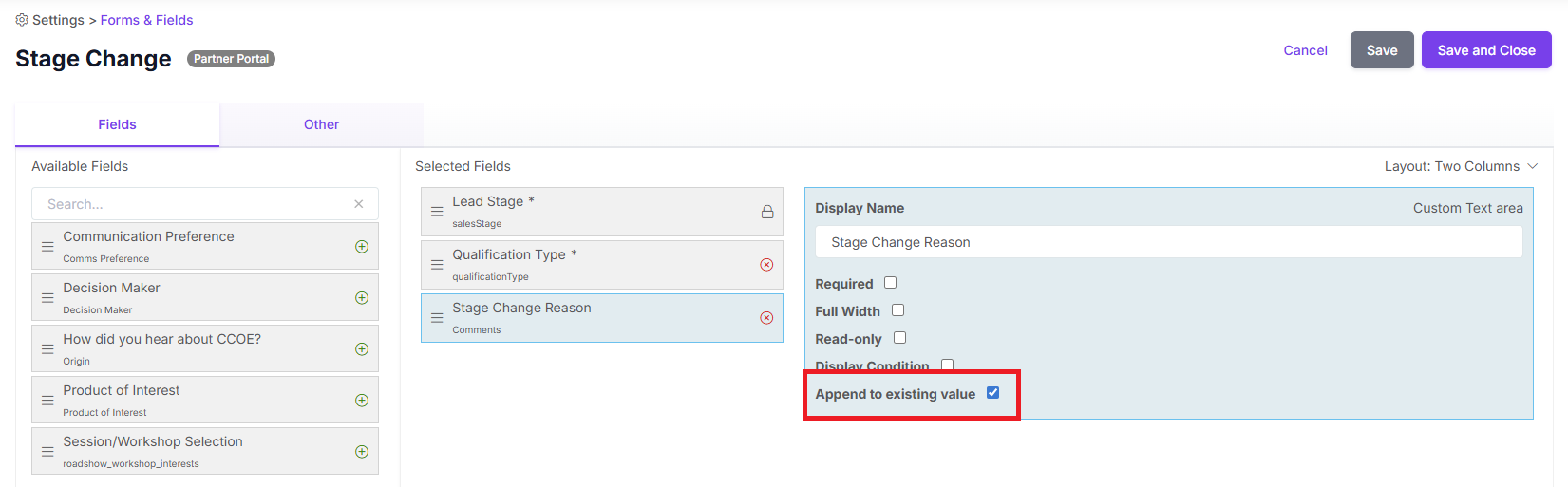Uncheck Append to existing value
This screenshot has width=1568, height=487.
click(x=993, y=393)
